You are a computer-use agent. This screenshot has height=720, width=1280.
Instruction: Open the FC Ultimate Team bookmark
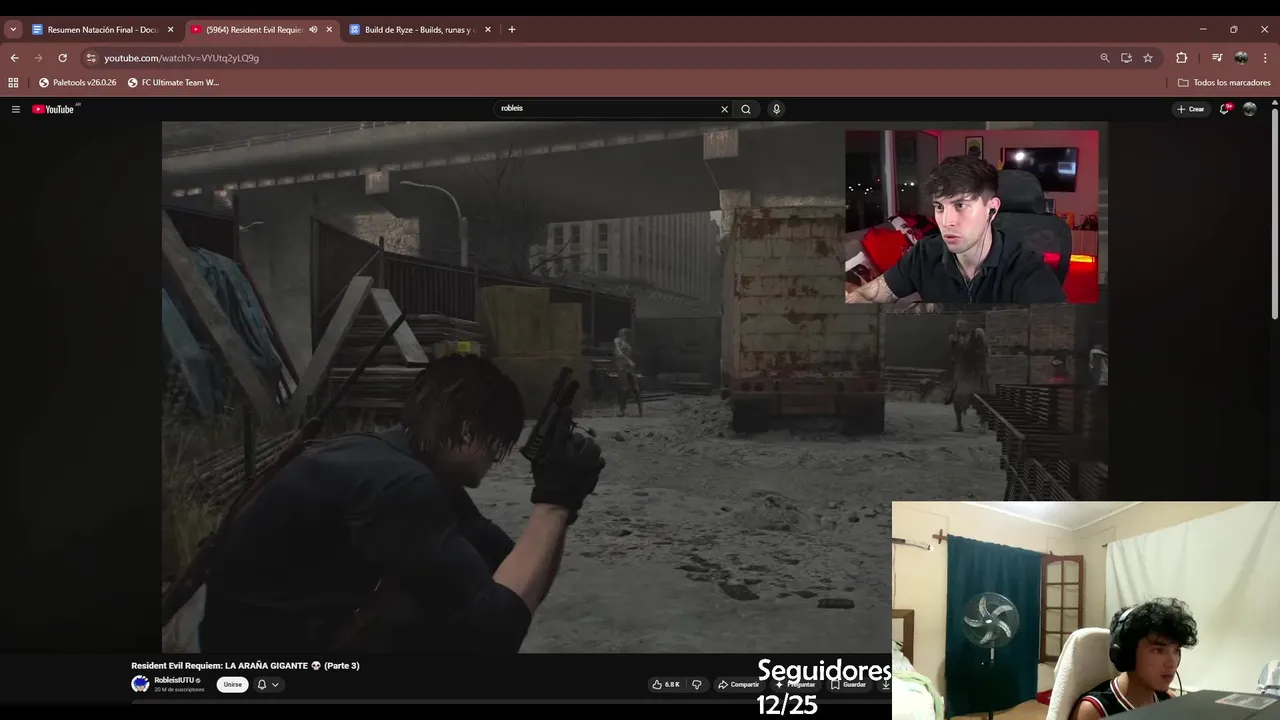(x=173, y=83)
